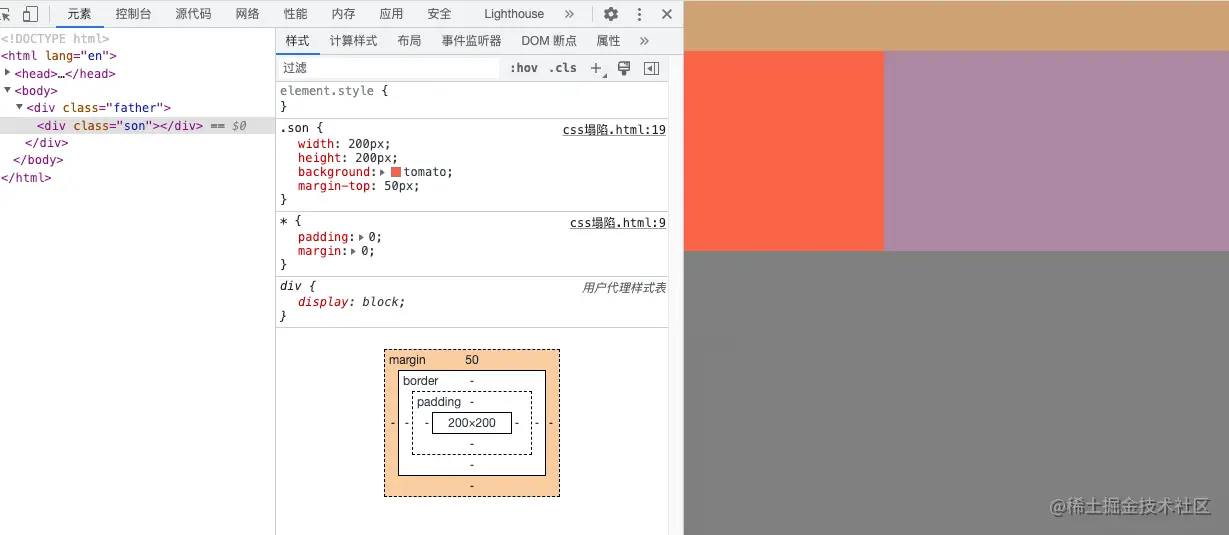1229x535 pixels.
Task: Open the DevTools three-dot menu
Action: coord(639,14)
